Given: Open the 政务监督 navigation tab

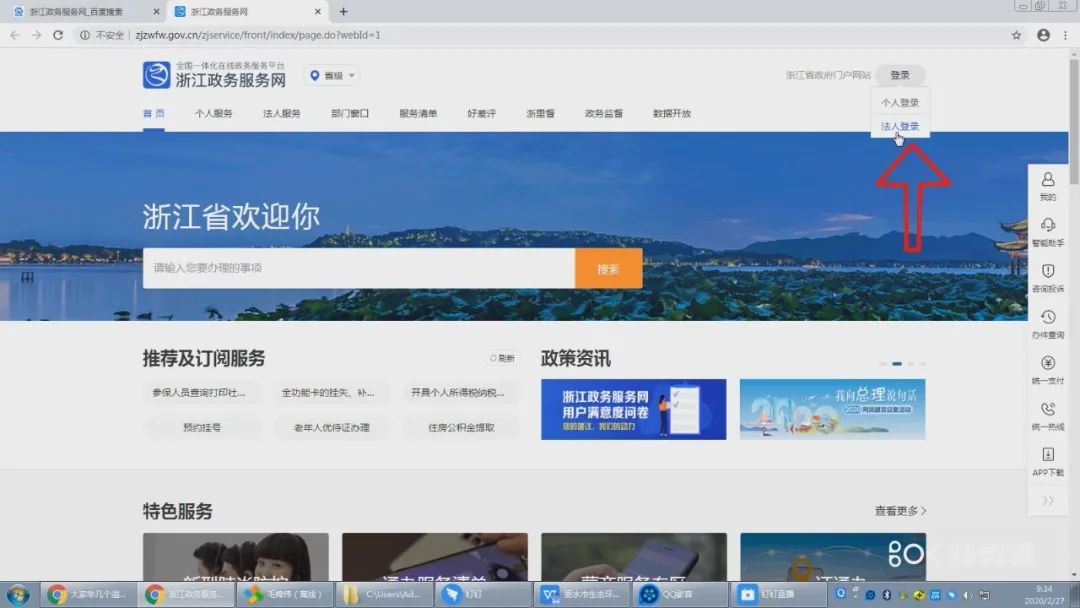Looking at the screenshot, I should pos(603,114).
